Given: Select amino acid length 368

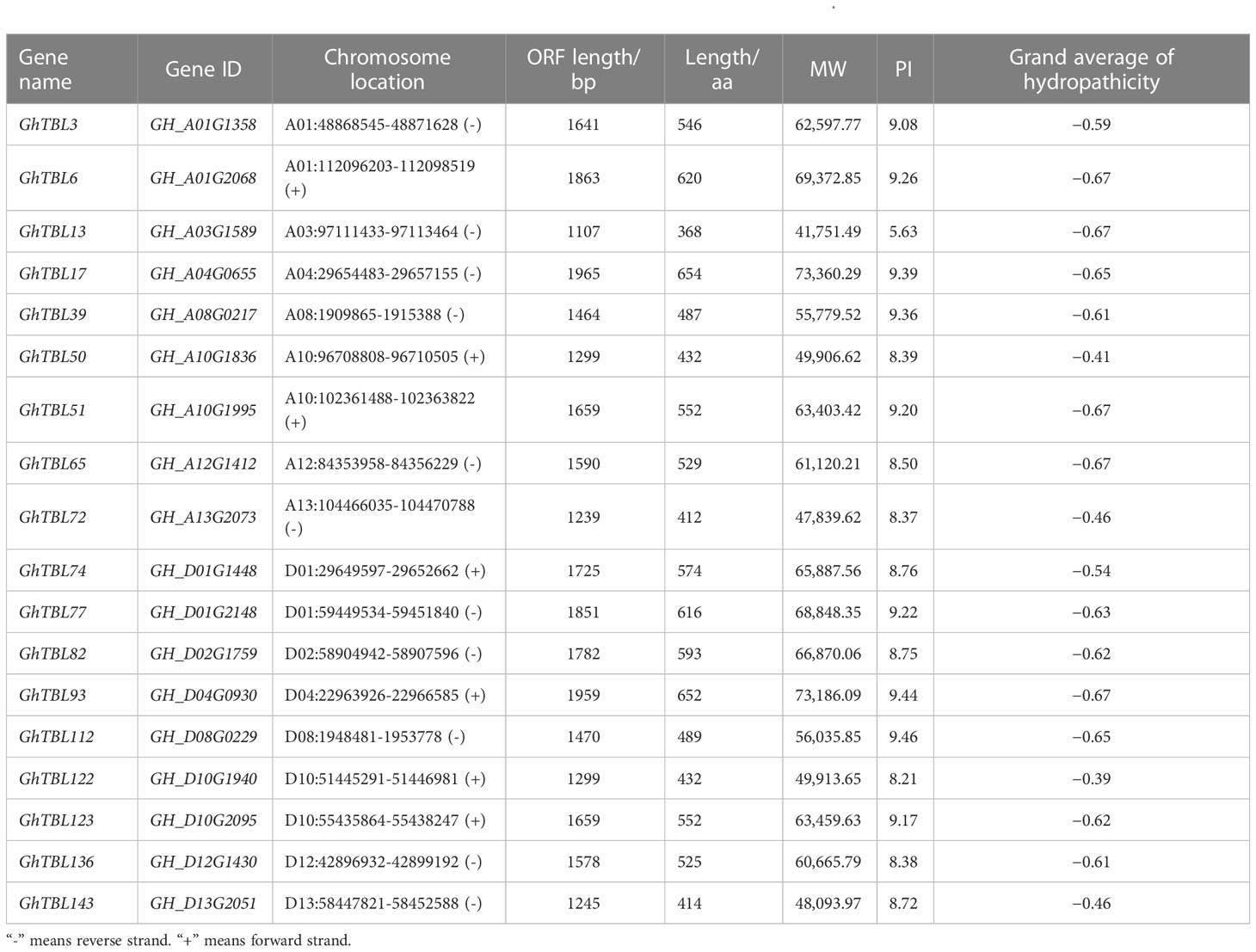Looking at the screenshot, I should 690,231.
